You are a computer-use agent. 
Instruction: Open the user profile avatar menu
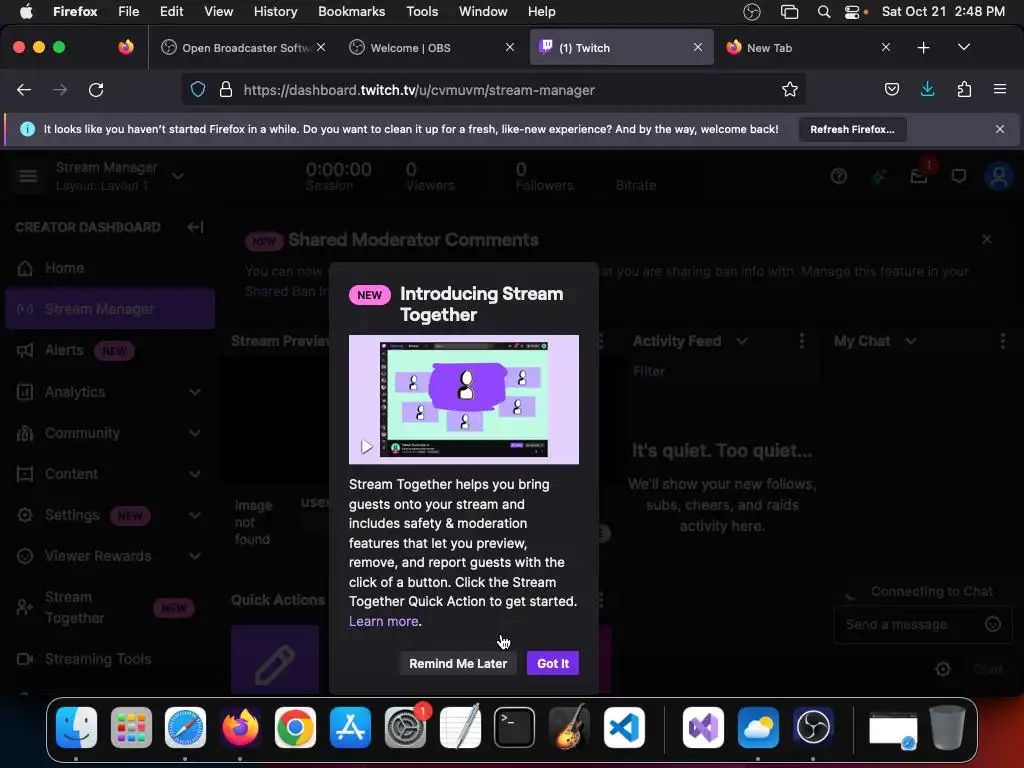pyautogui.click(x=999, y=176)
